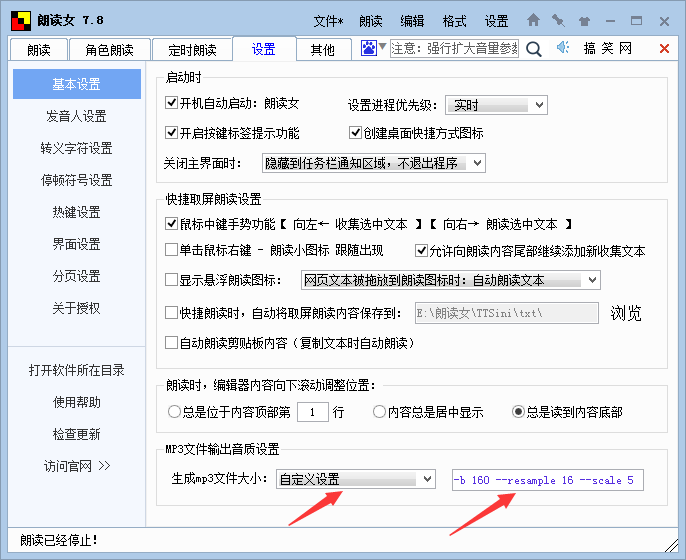Enable 显示悬浮朗读图标 checkbox
This screenshot has width=686, height=560.
[x=171, y=280]
